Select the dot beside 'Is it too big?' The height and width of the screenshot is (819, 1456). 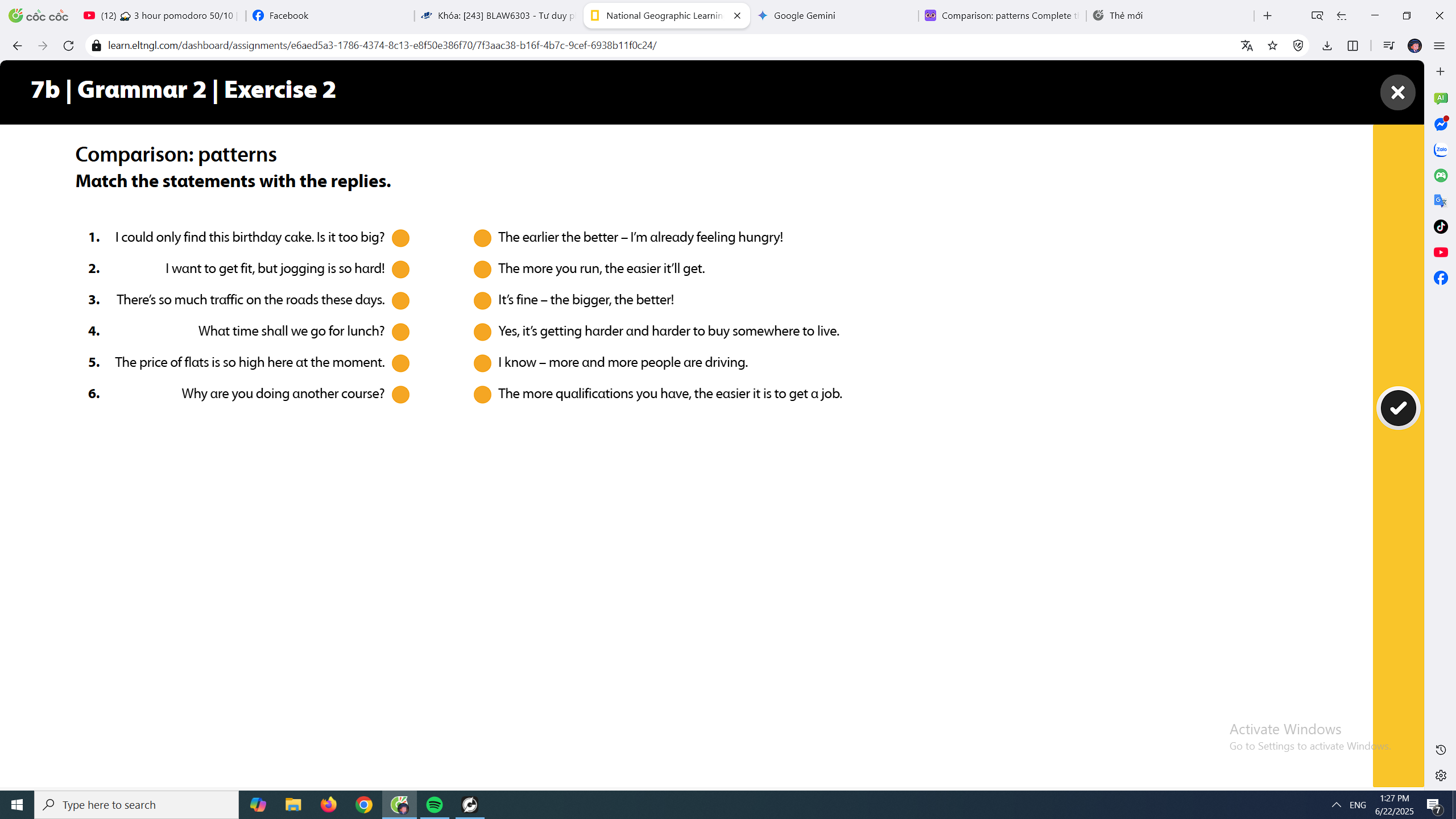click(x=400, y=238)
